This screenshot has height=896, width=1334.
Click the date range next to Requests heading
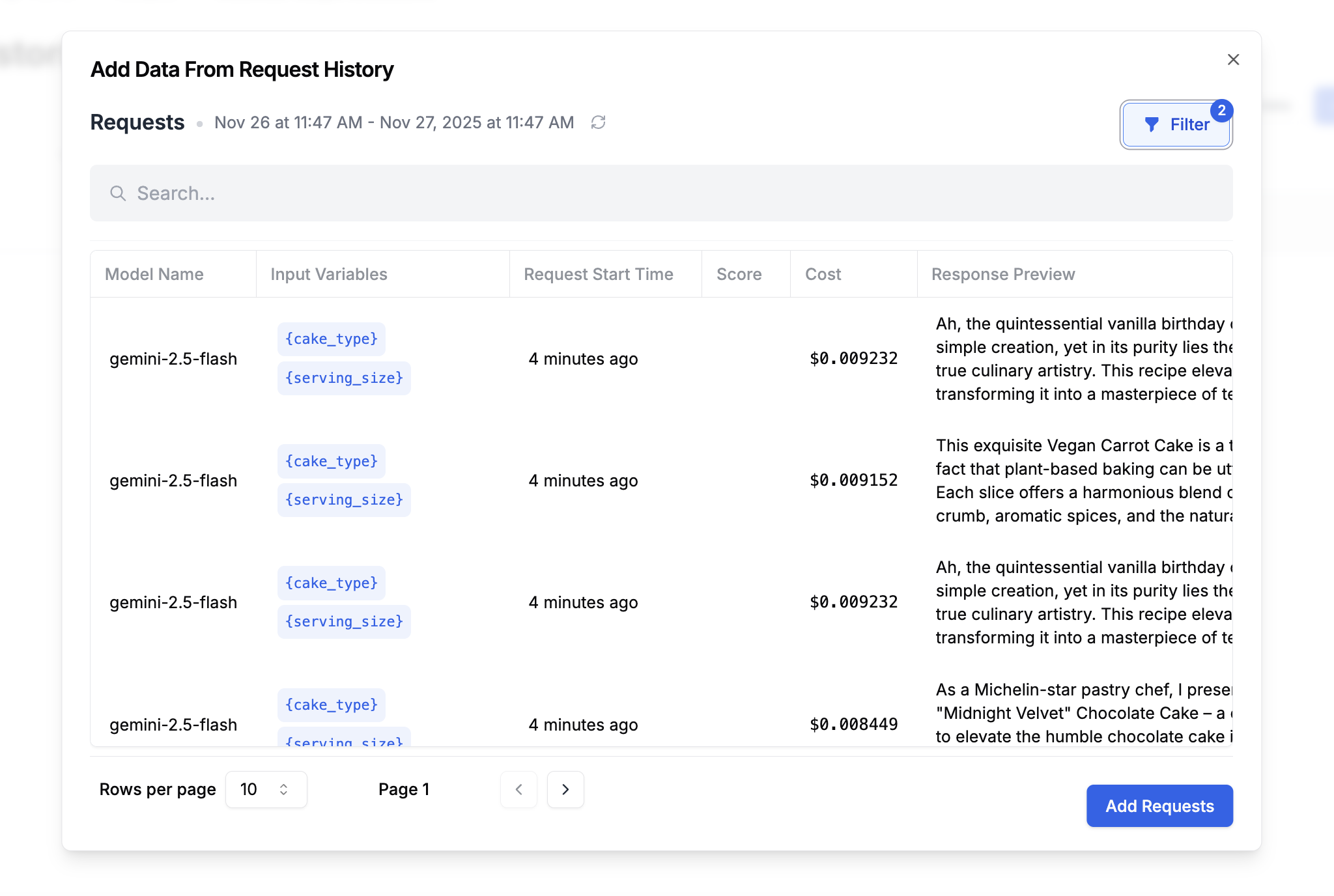394,122
